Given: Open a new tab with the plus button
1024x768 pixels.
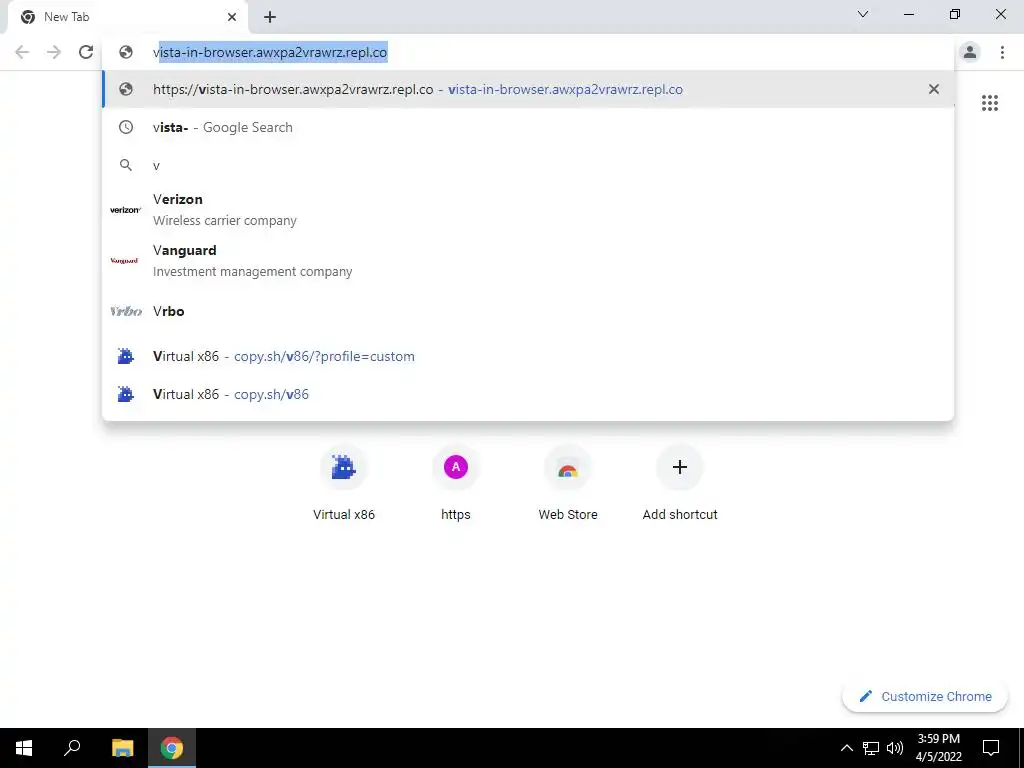Looking at the screenshot, I should click(x=270, y=18).
